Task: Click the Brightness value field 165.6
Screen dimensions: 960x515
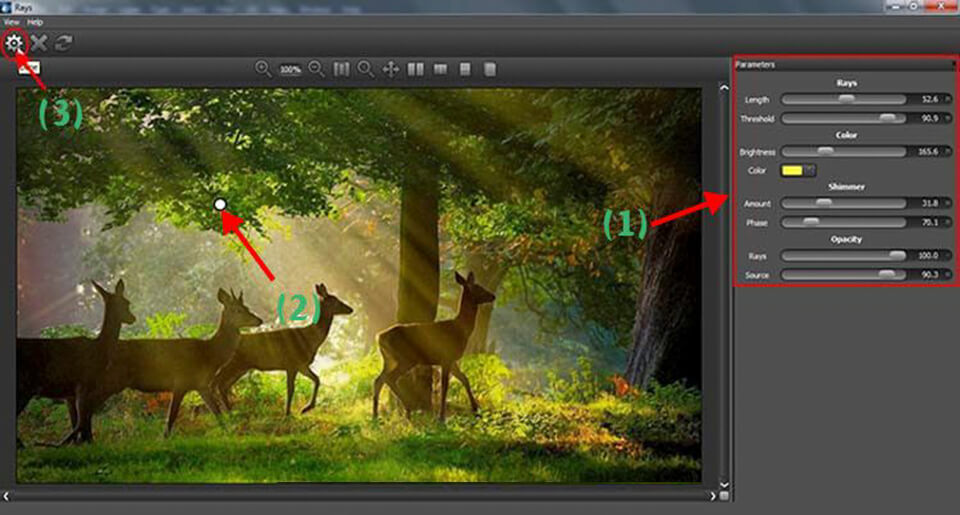Action: 928,151
